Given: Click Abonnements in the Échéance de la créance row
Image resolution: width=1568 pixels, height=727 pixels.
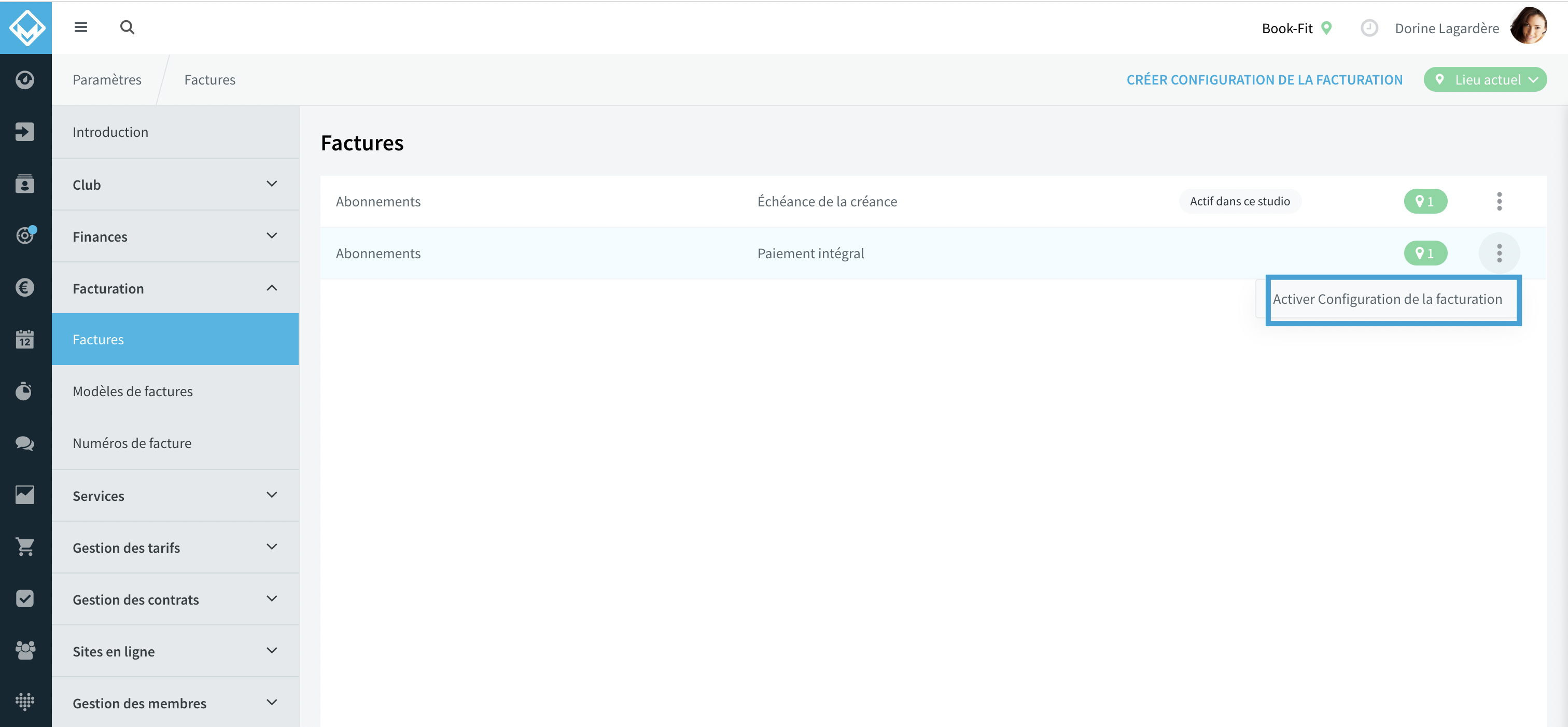Looking at the screenshot, I should [x=378, y=202].
